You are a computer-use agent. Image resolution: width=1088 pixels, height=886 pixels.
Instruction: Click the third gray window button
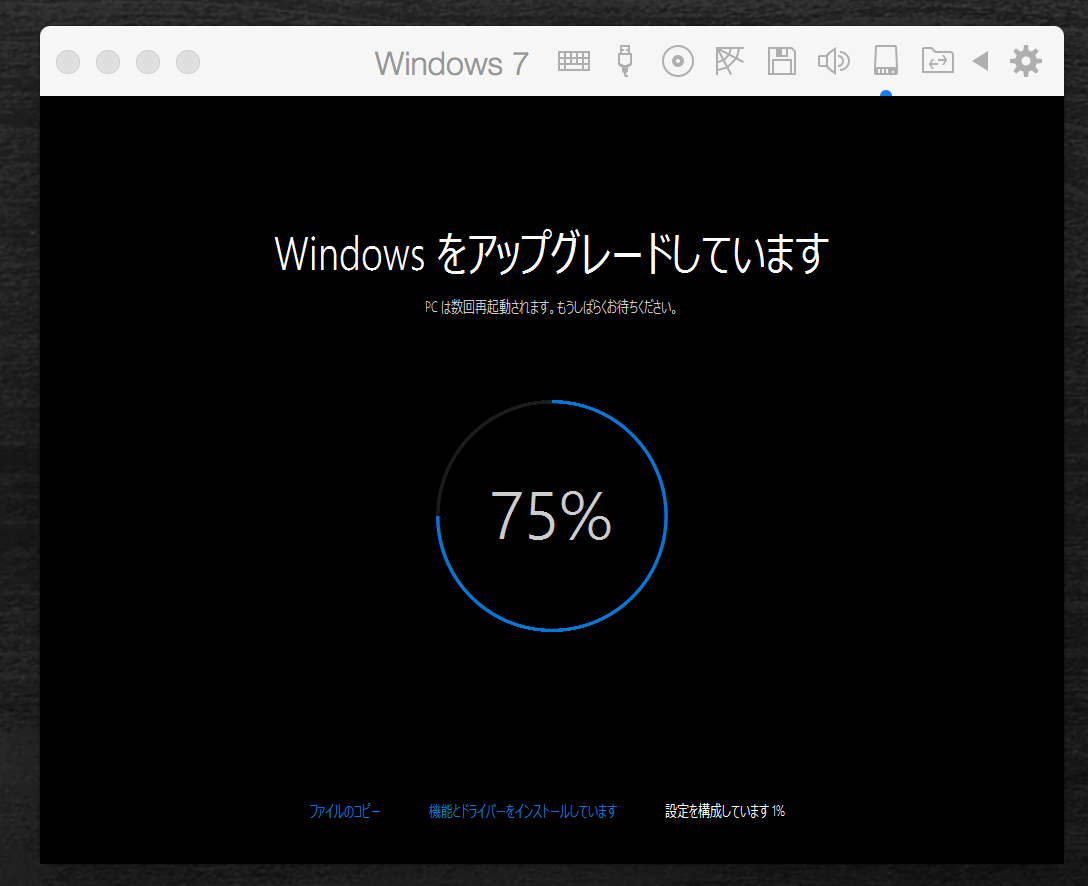(148, 62)
